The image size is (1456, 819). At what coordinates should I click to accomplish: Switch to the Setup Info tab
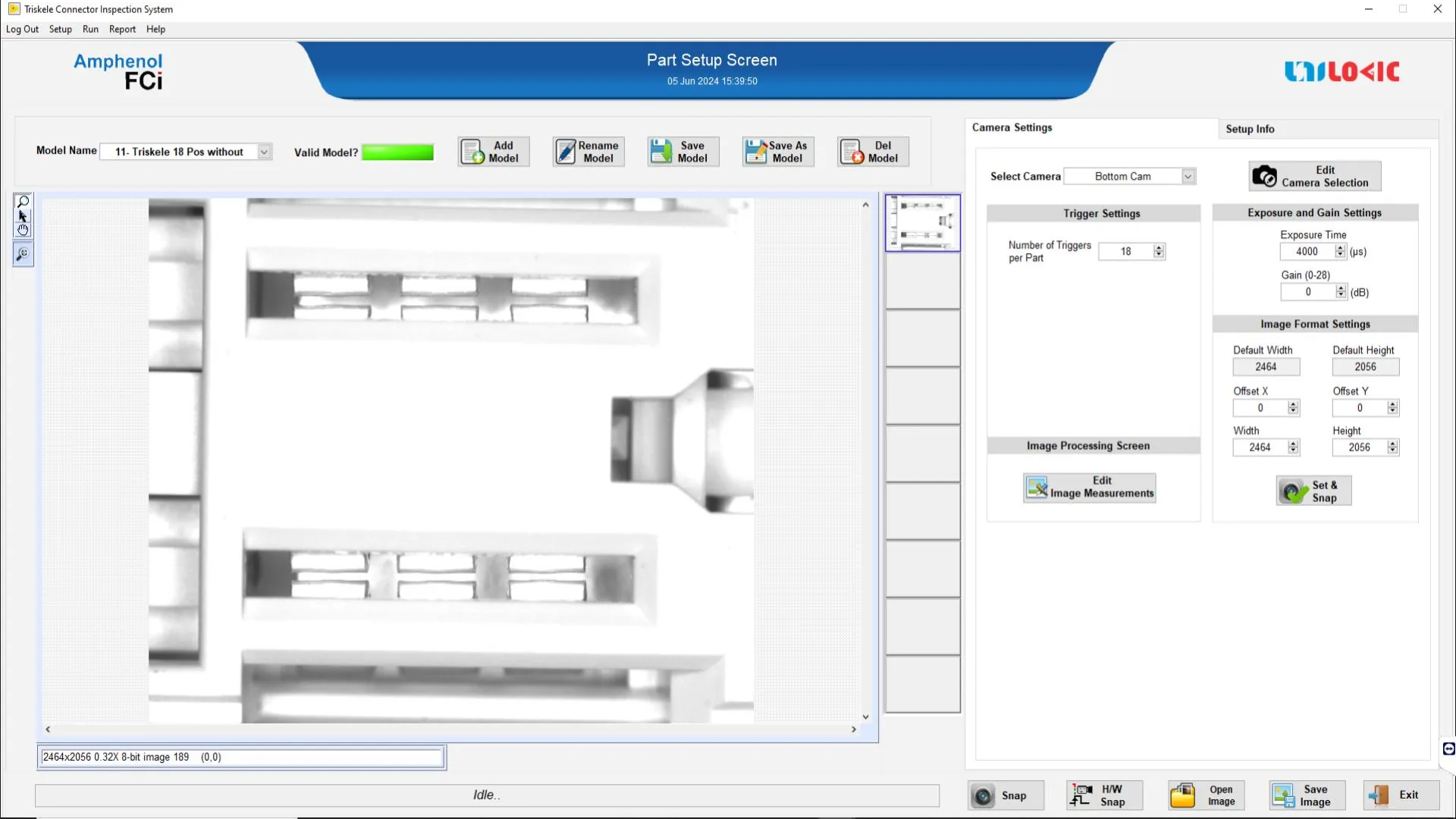1250,129
